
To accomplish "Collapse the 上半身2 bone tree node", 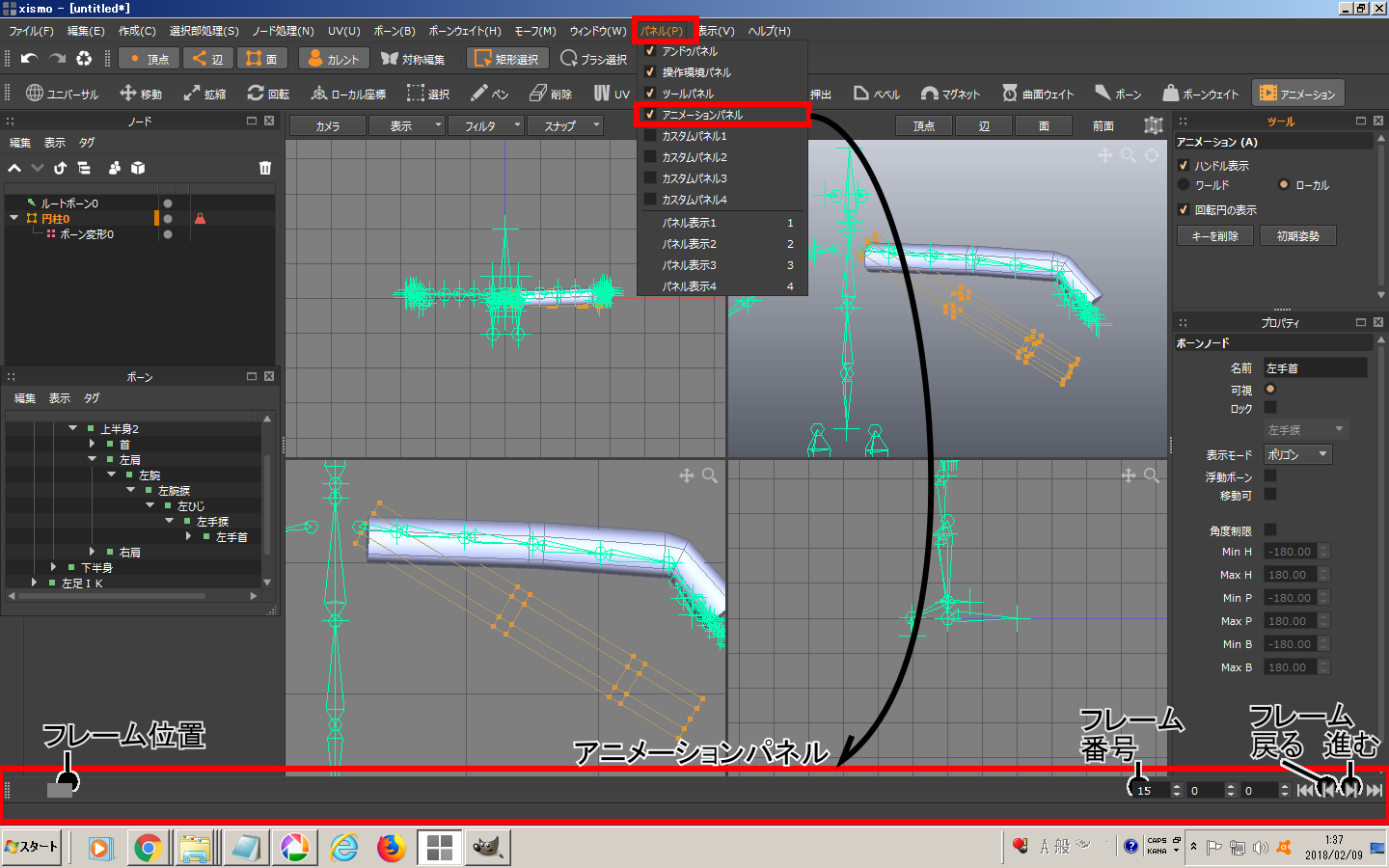I will click(x=72, y=428).
